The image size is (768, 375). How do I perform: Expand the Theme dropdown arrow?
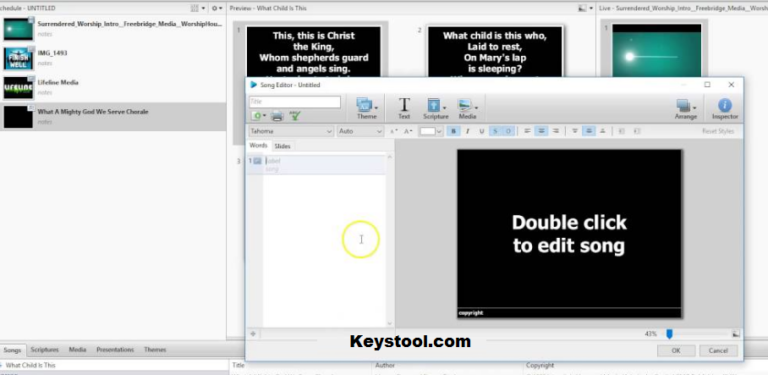(x=376, y=107)
